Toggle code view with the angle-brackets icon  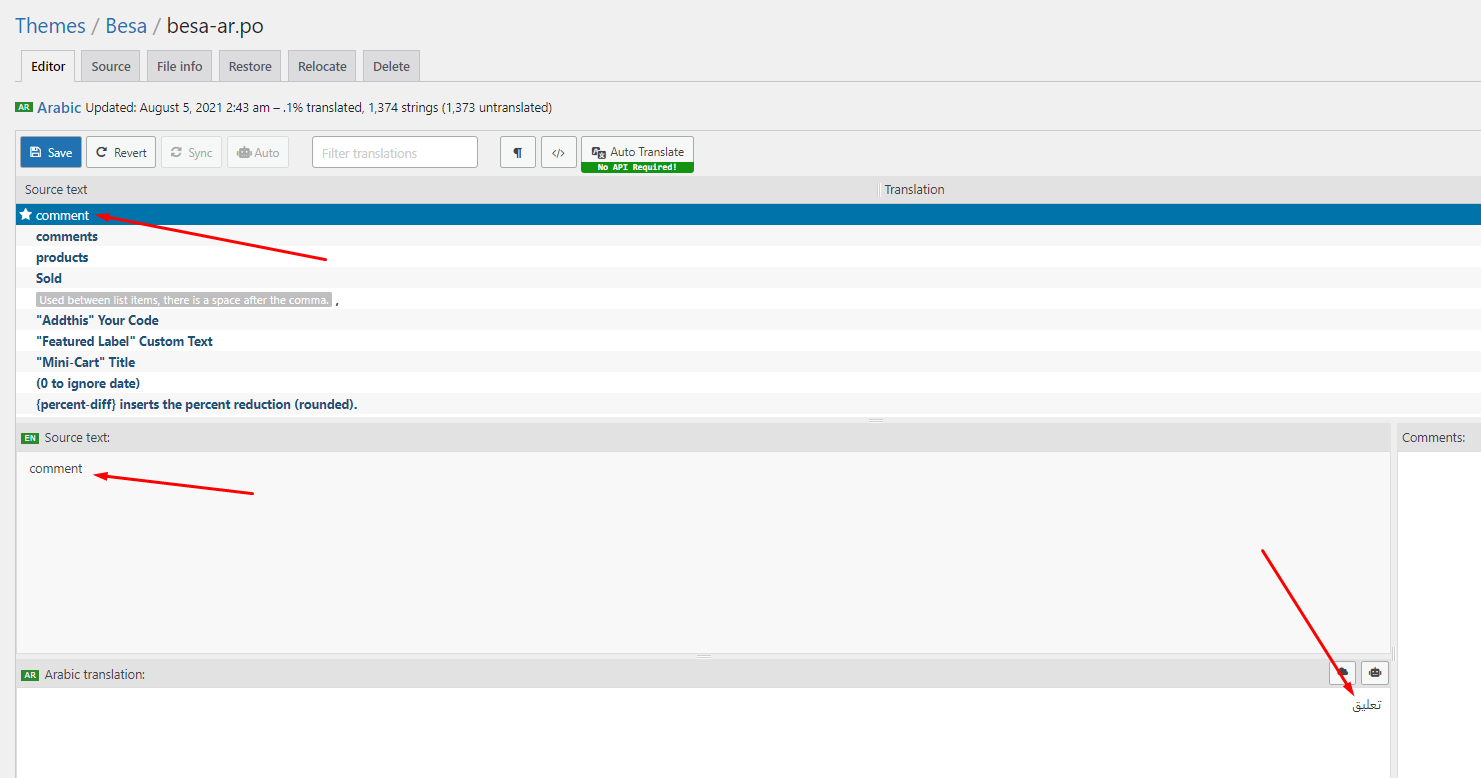(559, 152)
